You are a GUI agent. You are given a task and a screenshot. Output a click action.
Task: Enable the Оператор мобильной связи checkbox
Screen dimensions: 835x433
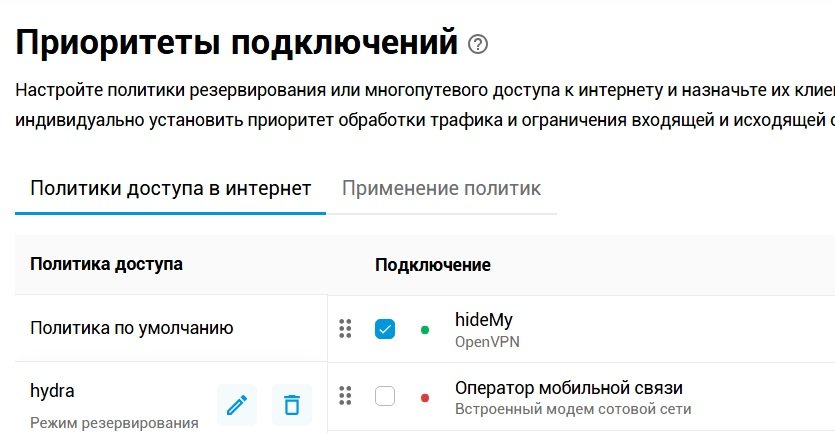(x=385, y=396)
